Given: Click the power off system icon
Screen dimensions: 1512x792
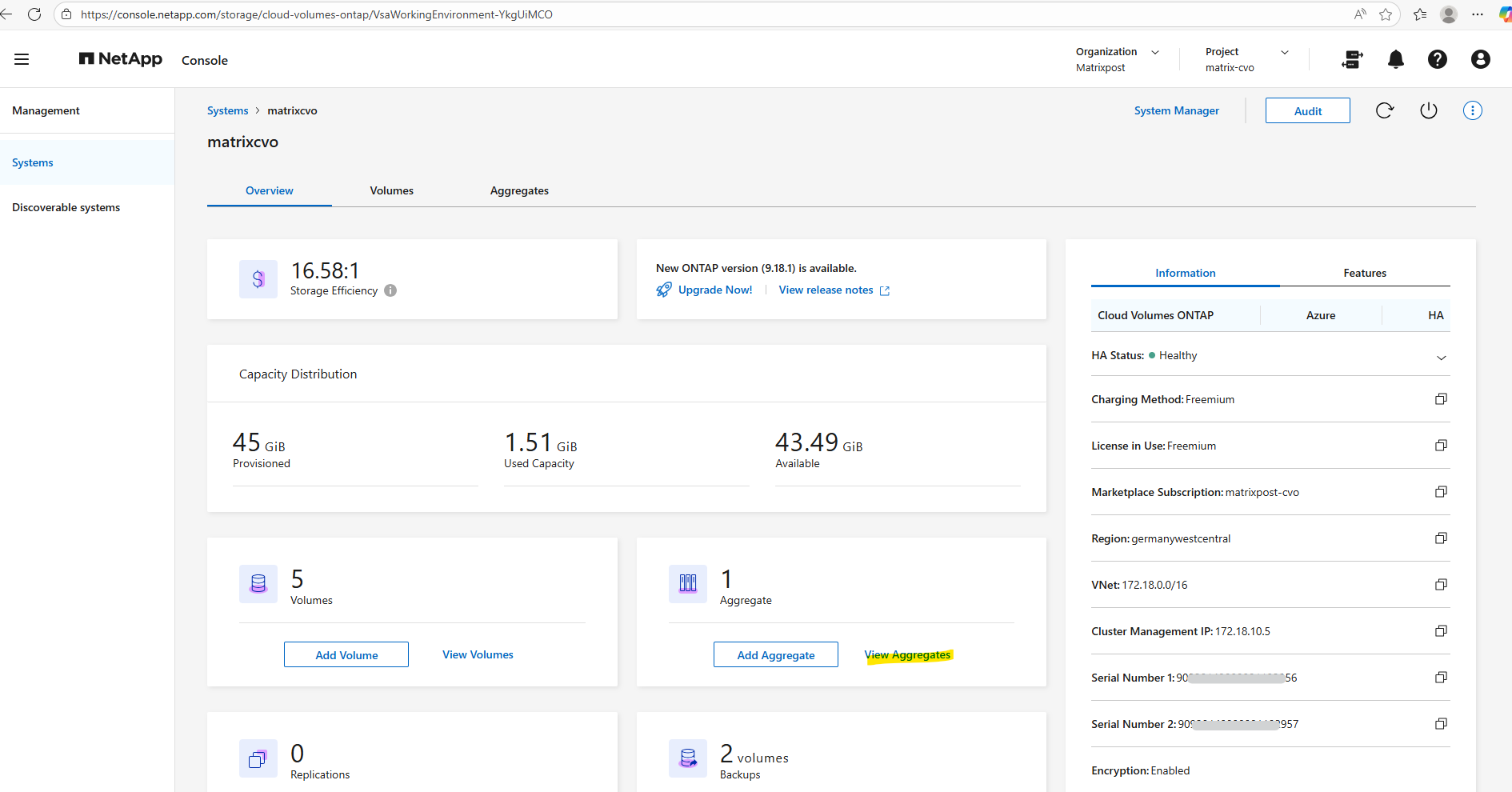Looking at the screenshot, I should tap(1428, 110).
